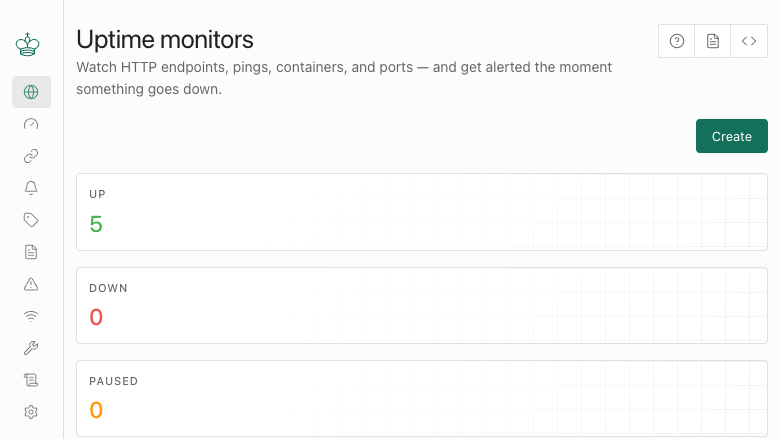The image size is (780, 439).
Task: Select the DOWN monitors count card
Action: click(x=422, y=305)
